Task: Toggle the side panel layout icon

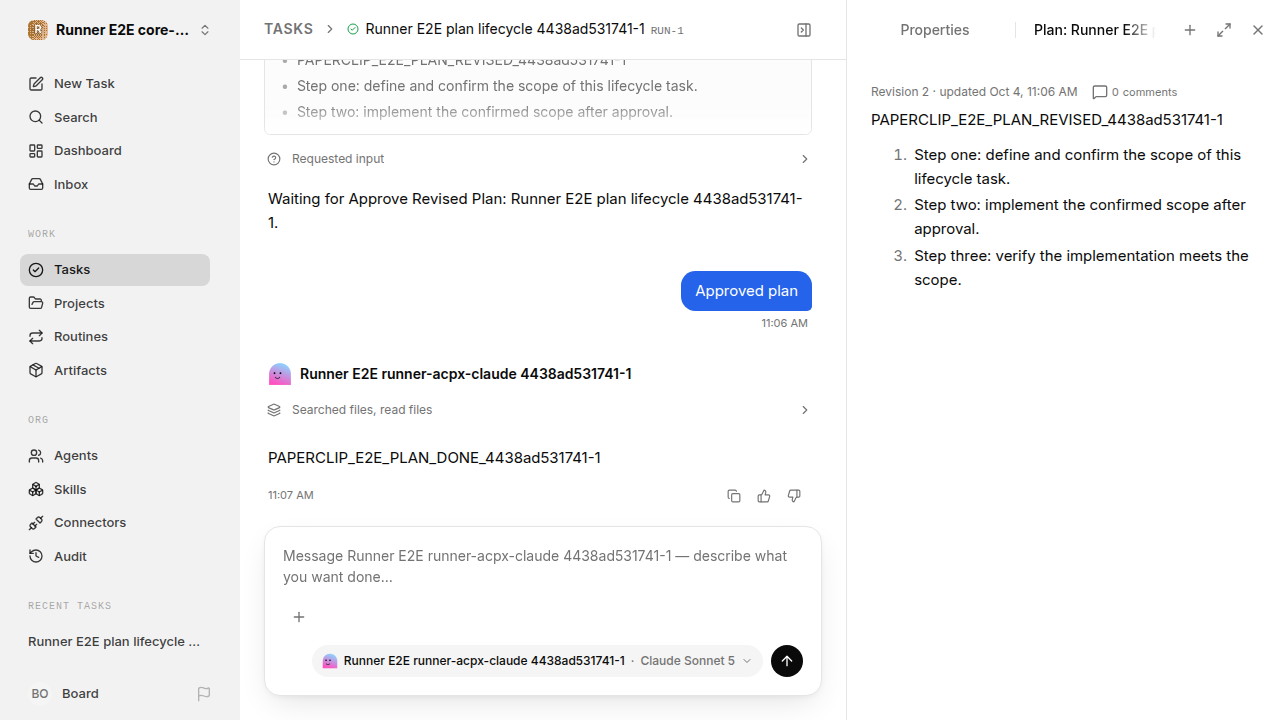Action: click(804, 30)
